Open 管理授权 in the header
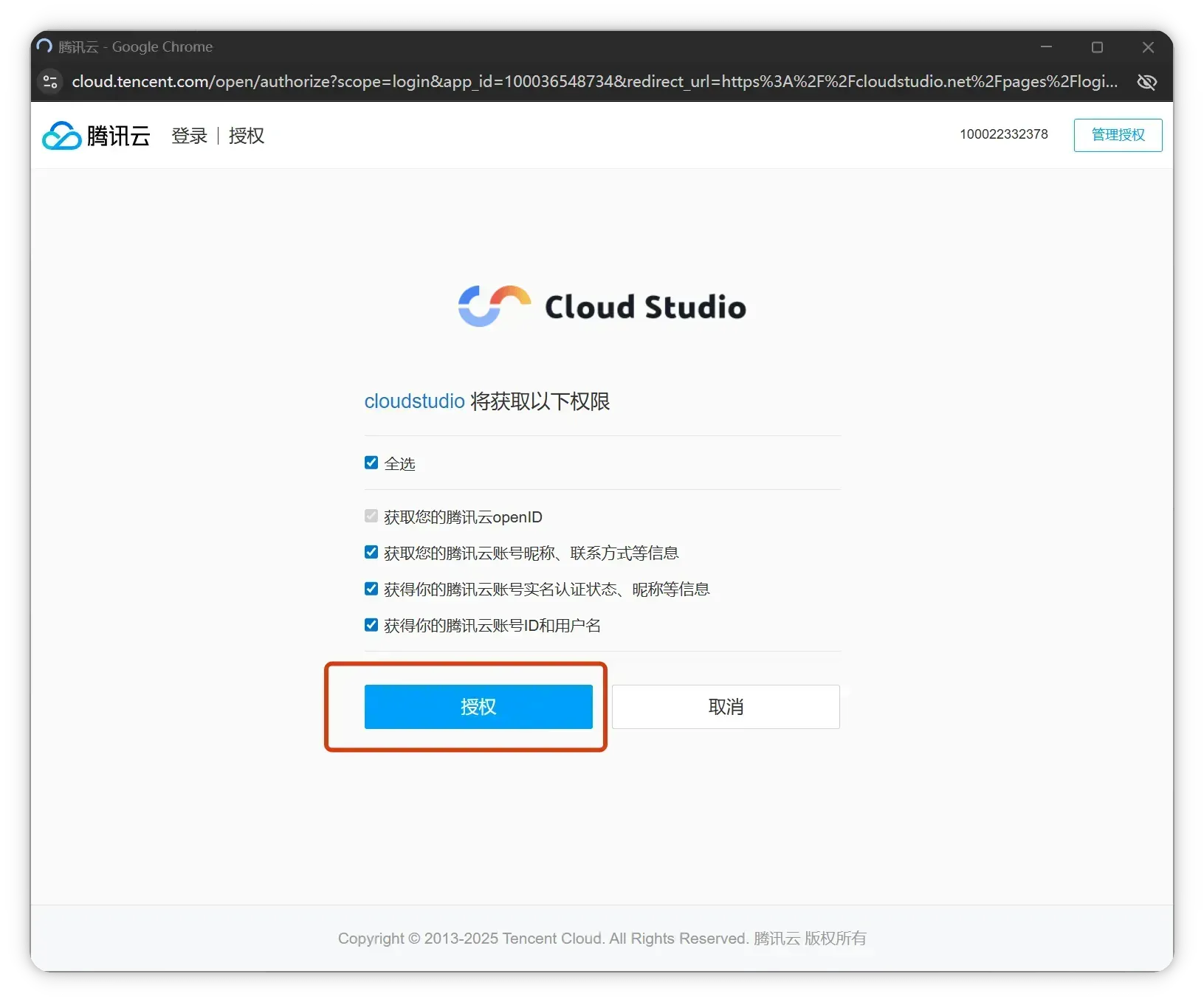The height and width of the screenshot is (1002, 1204). pos(1118,135)
